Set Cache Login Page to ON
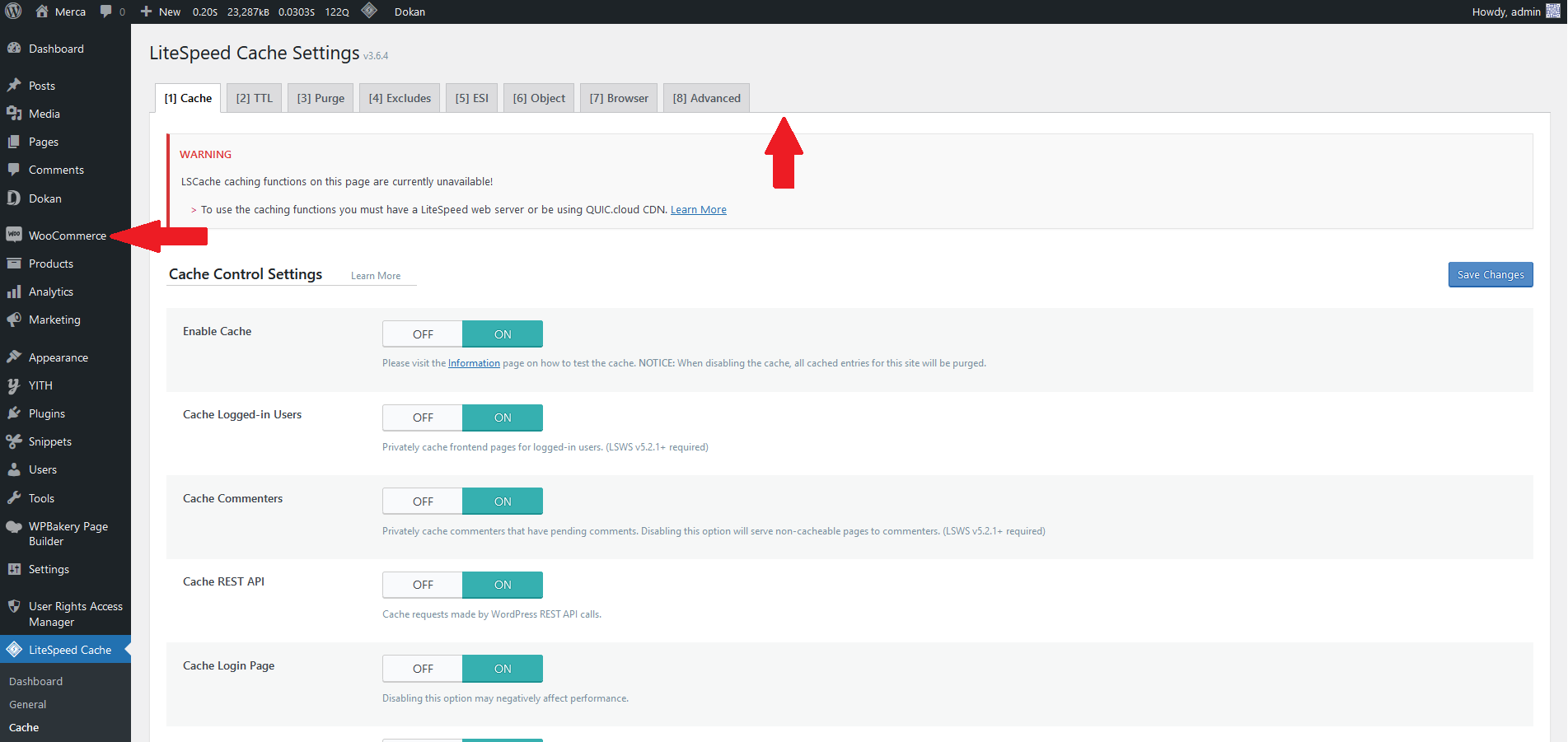This screenshot has height=742, width=1568. [x=503, y=669]
